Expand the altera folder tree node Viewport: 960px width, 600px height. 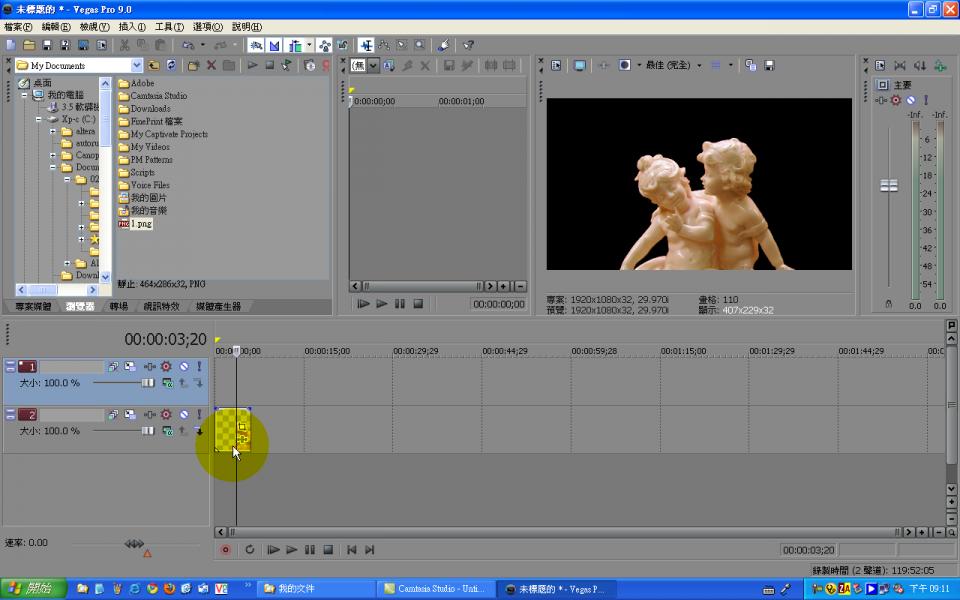(53, 131)
